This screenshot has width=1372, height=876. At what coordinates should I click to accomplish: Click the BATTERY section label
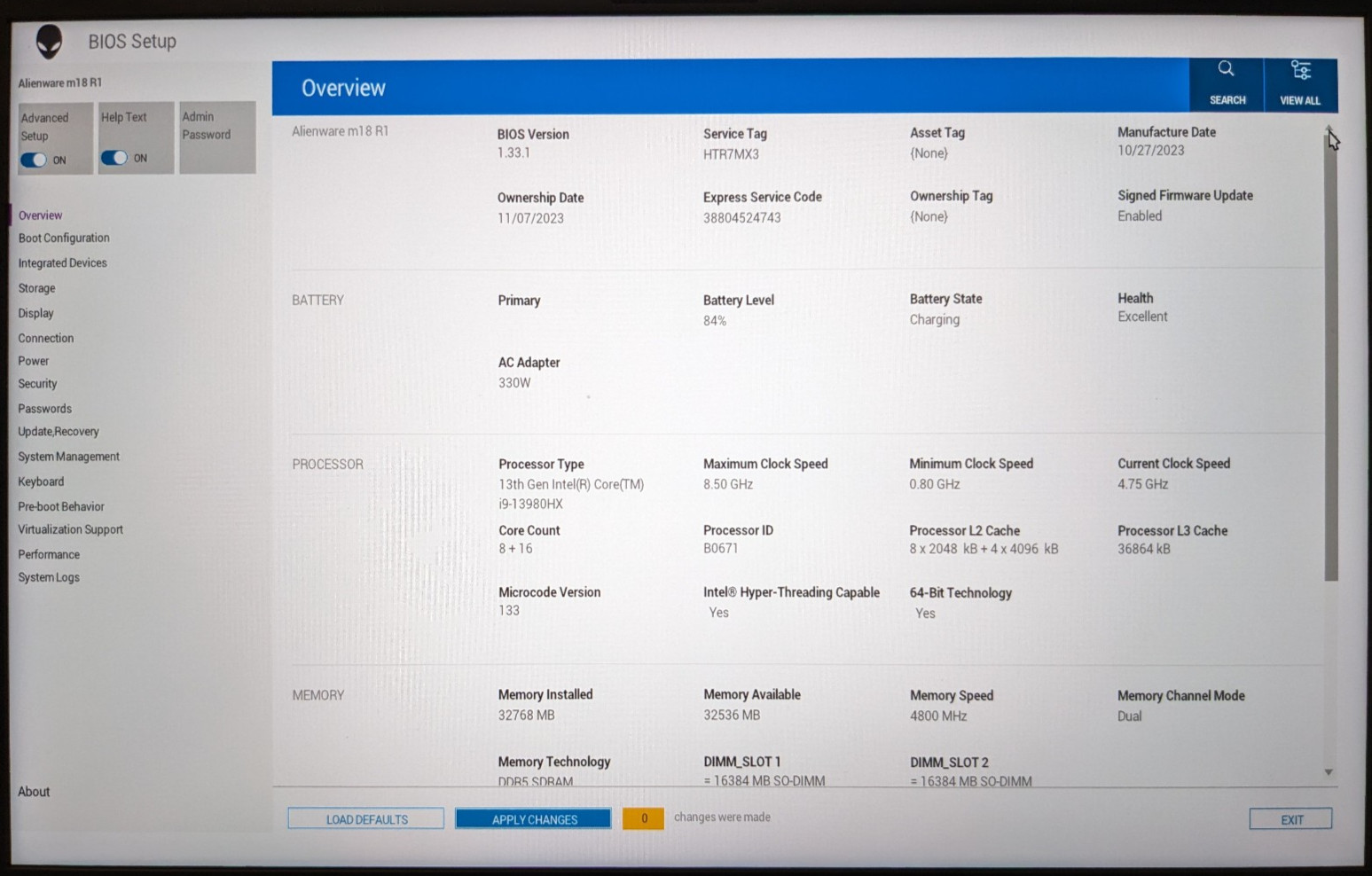pos(318,301)
